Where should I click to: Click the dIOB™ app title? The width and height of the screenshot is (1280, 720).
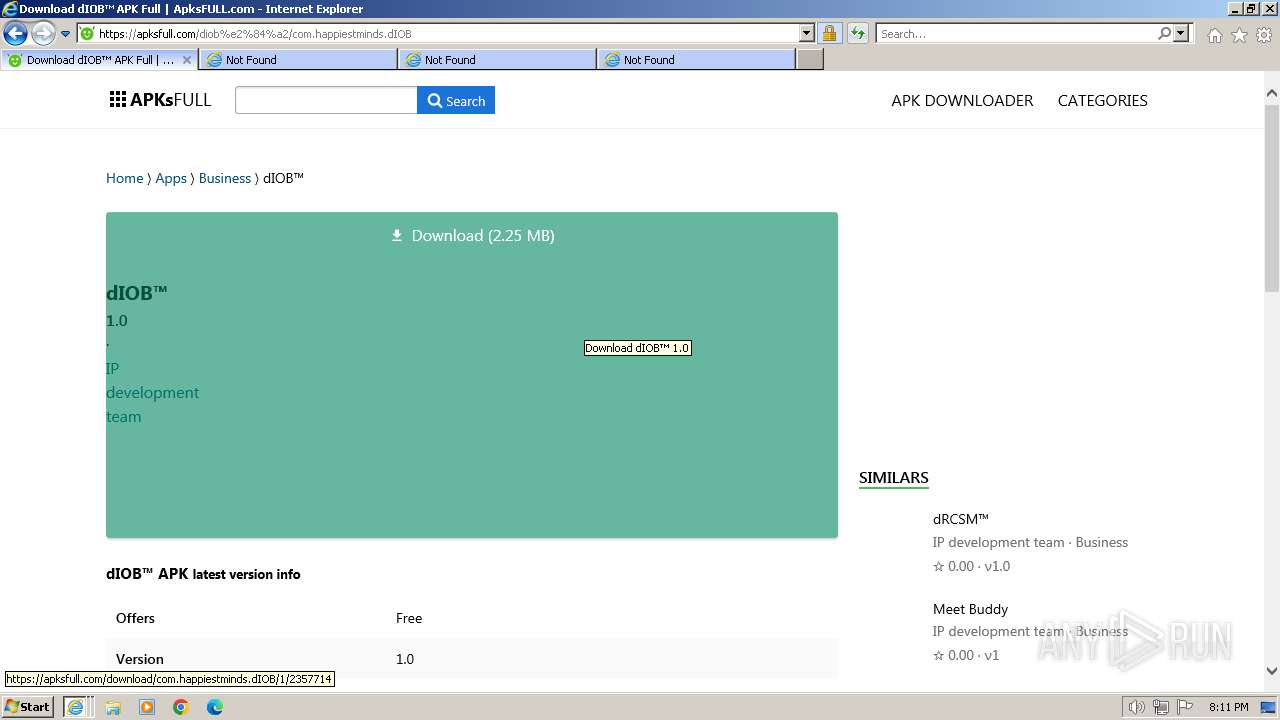click(137, 293)
